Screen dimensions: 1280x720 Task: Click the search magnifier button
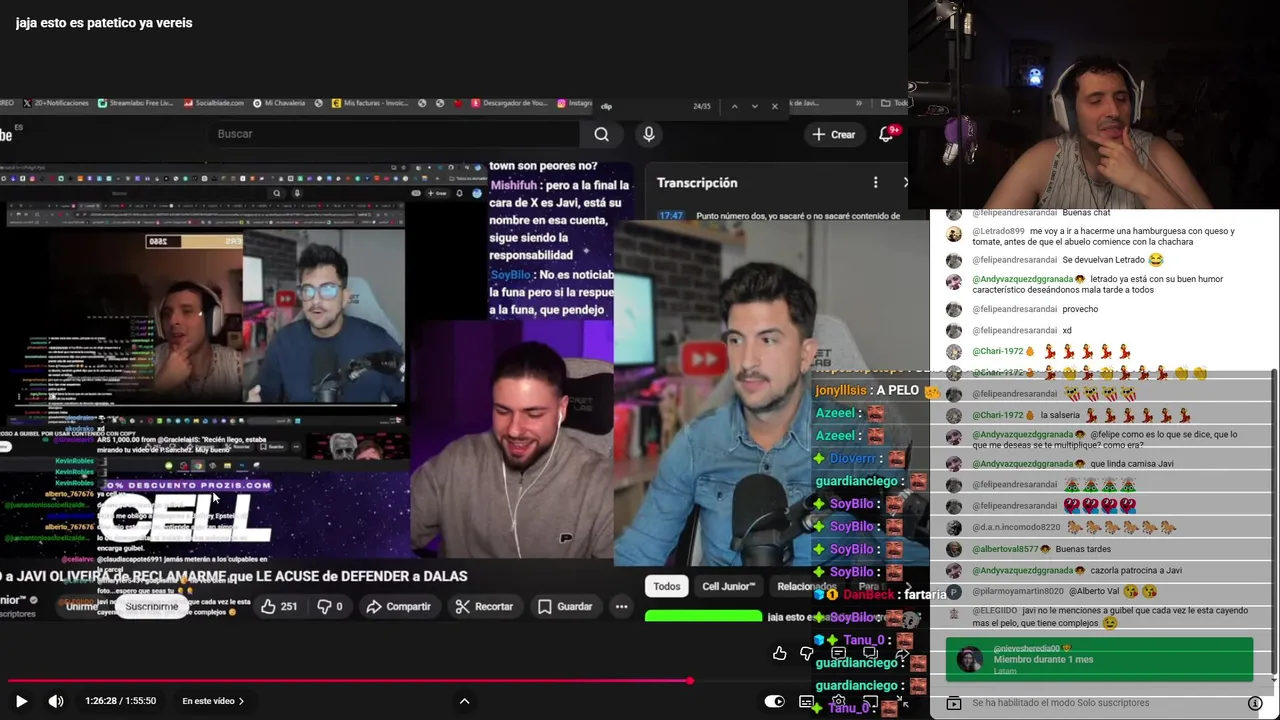point(601,134)
